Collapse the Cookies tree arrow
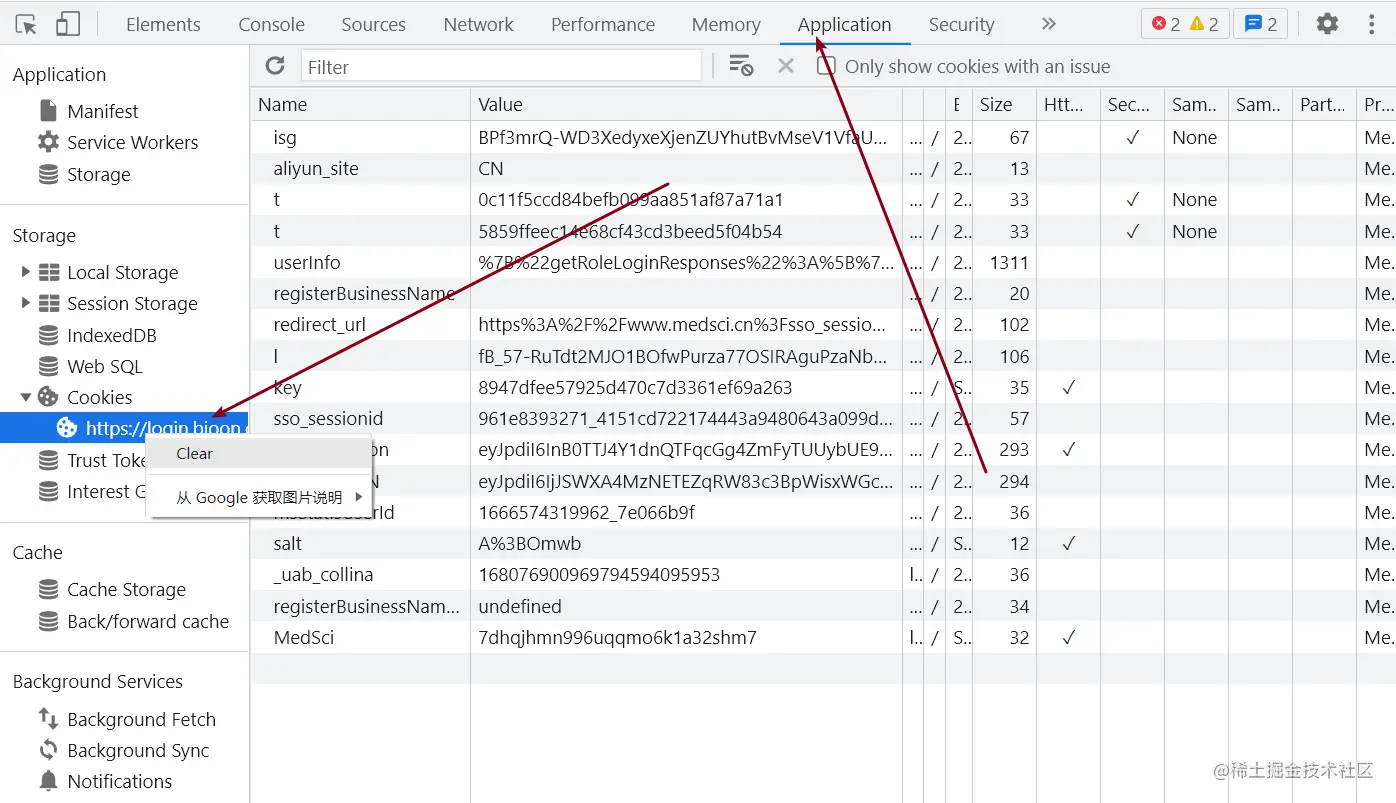1396x803 pixels. click(25, 397)
